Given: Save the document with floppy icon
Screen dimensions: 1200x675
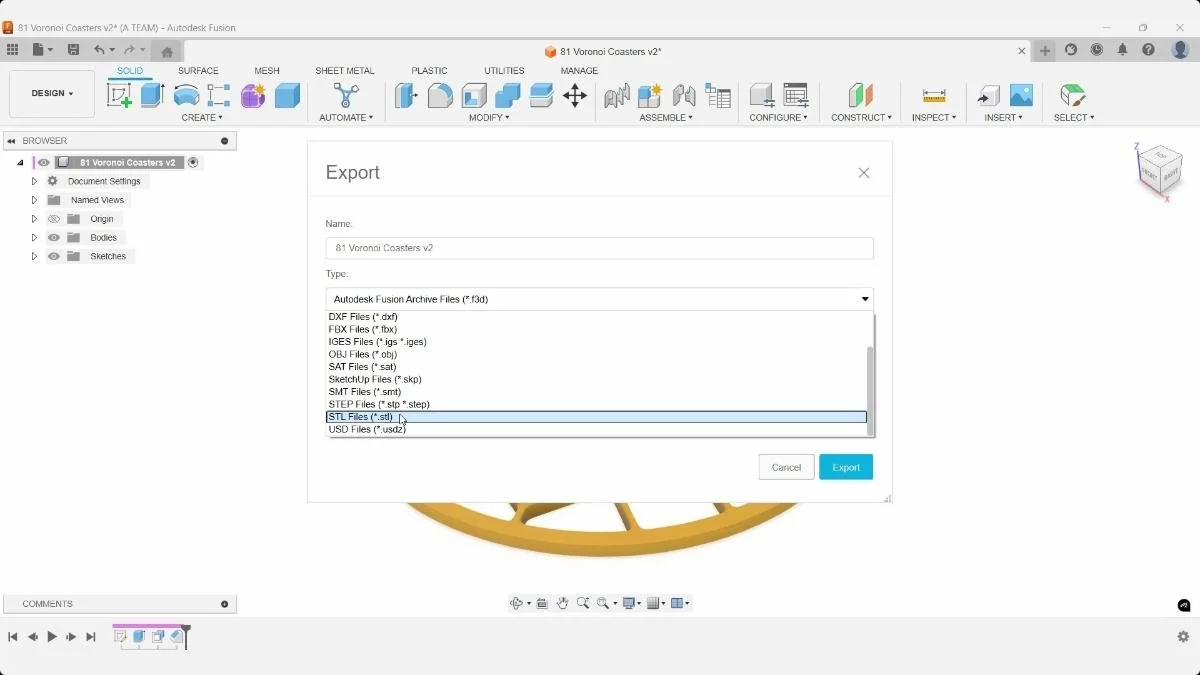Looking at the screenshot, I should (x=73, y=50).
